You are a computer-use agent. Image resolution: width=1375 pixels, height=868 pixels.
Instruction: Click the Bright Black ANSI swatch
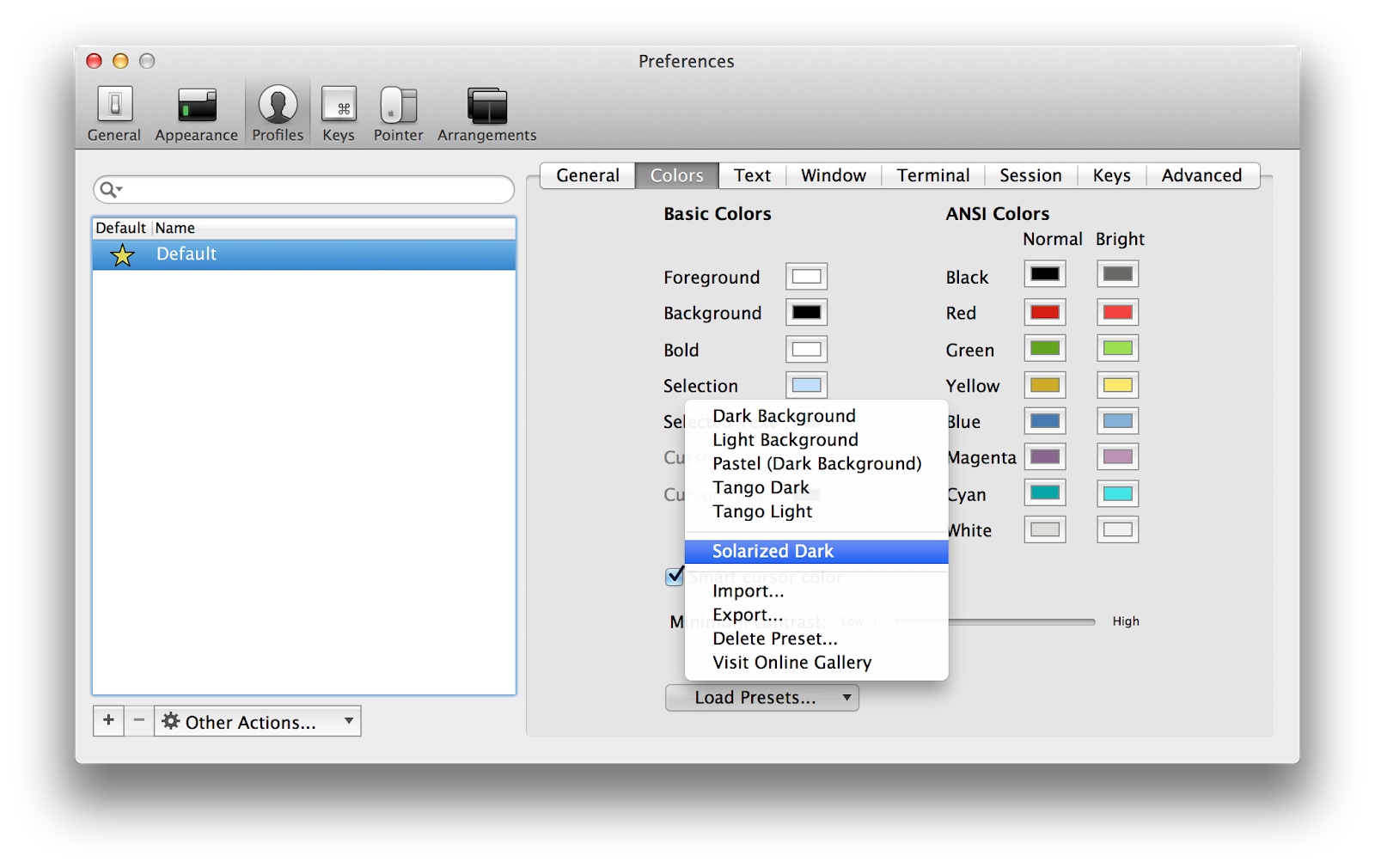(1118, 275)
